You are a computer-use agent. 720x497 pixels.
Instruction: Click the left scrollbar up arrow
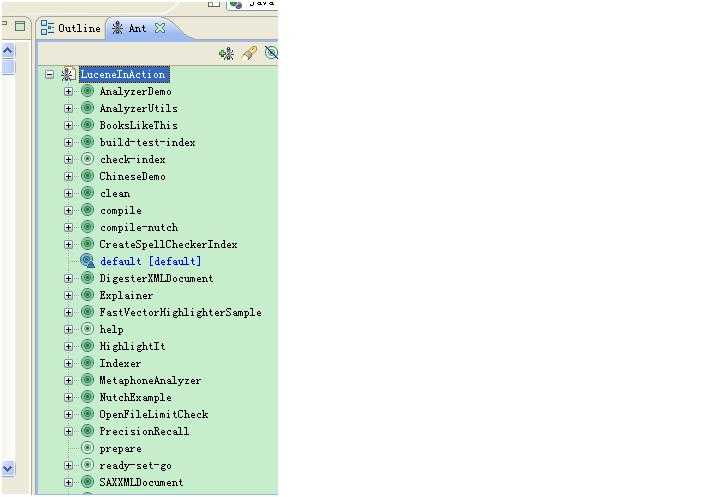pyautogui.click(x=8, y=51)
